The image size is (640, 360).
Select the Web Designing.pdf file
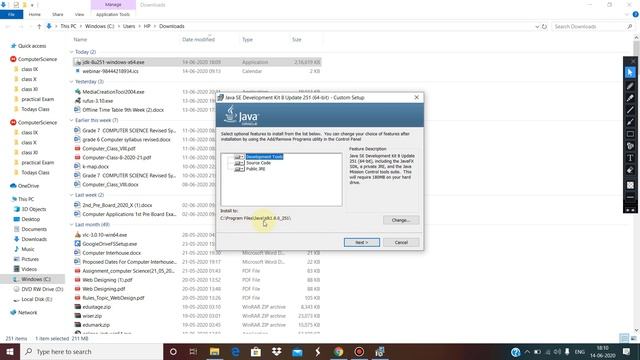point(104,289)
